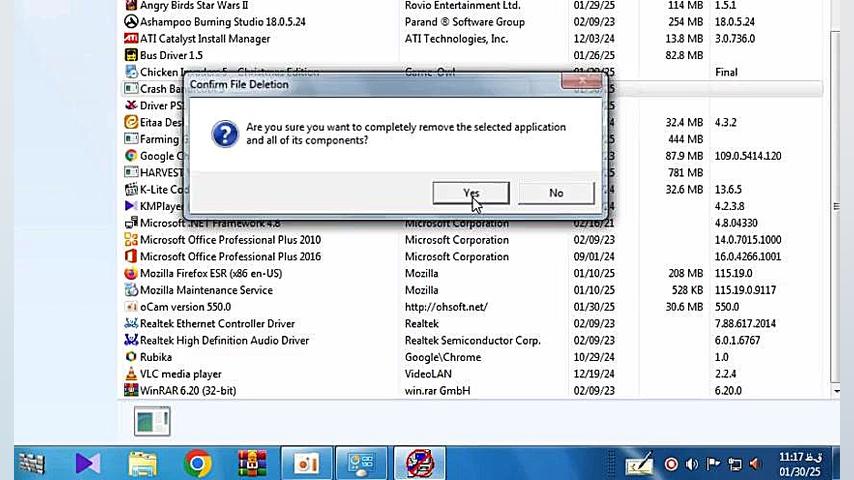Open KMPlayer from the taskbar

click(x=87, y=464)
